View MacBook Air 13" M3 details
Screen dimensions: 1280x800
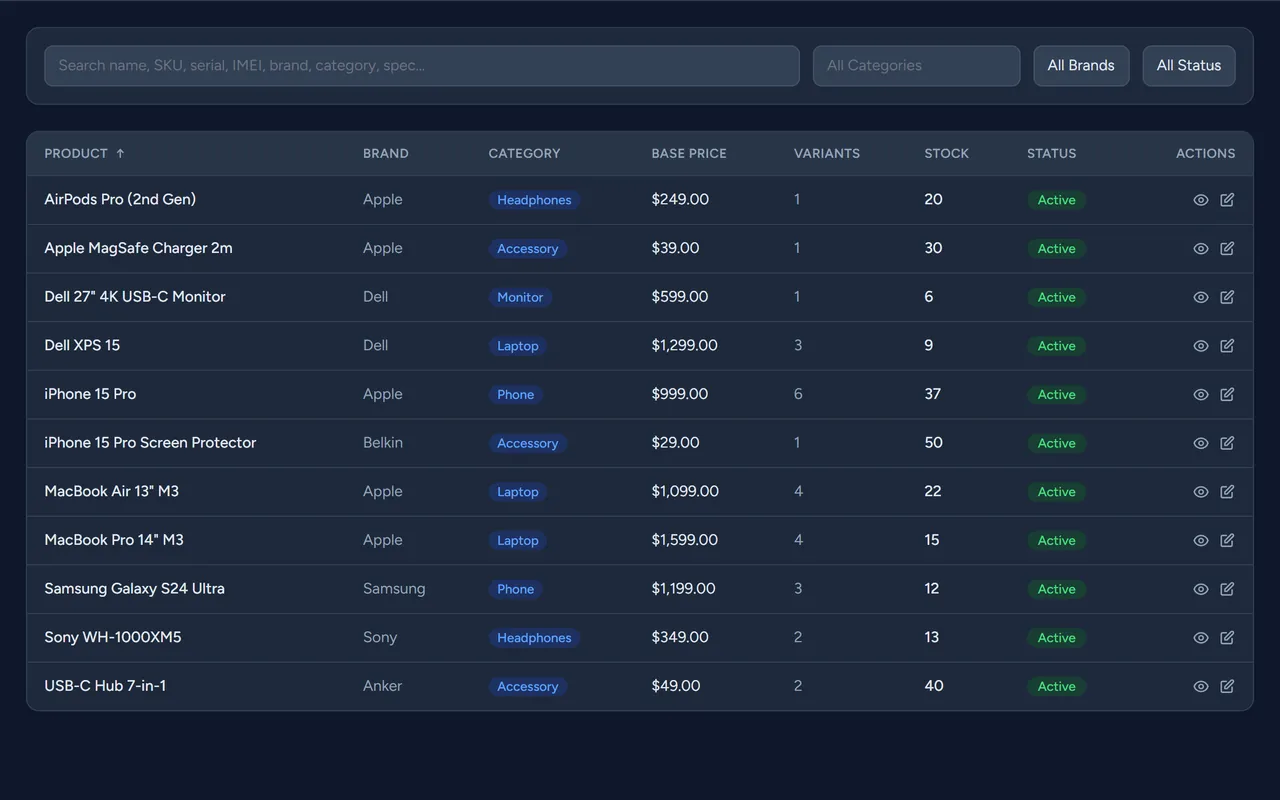pos(1201,492)
